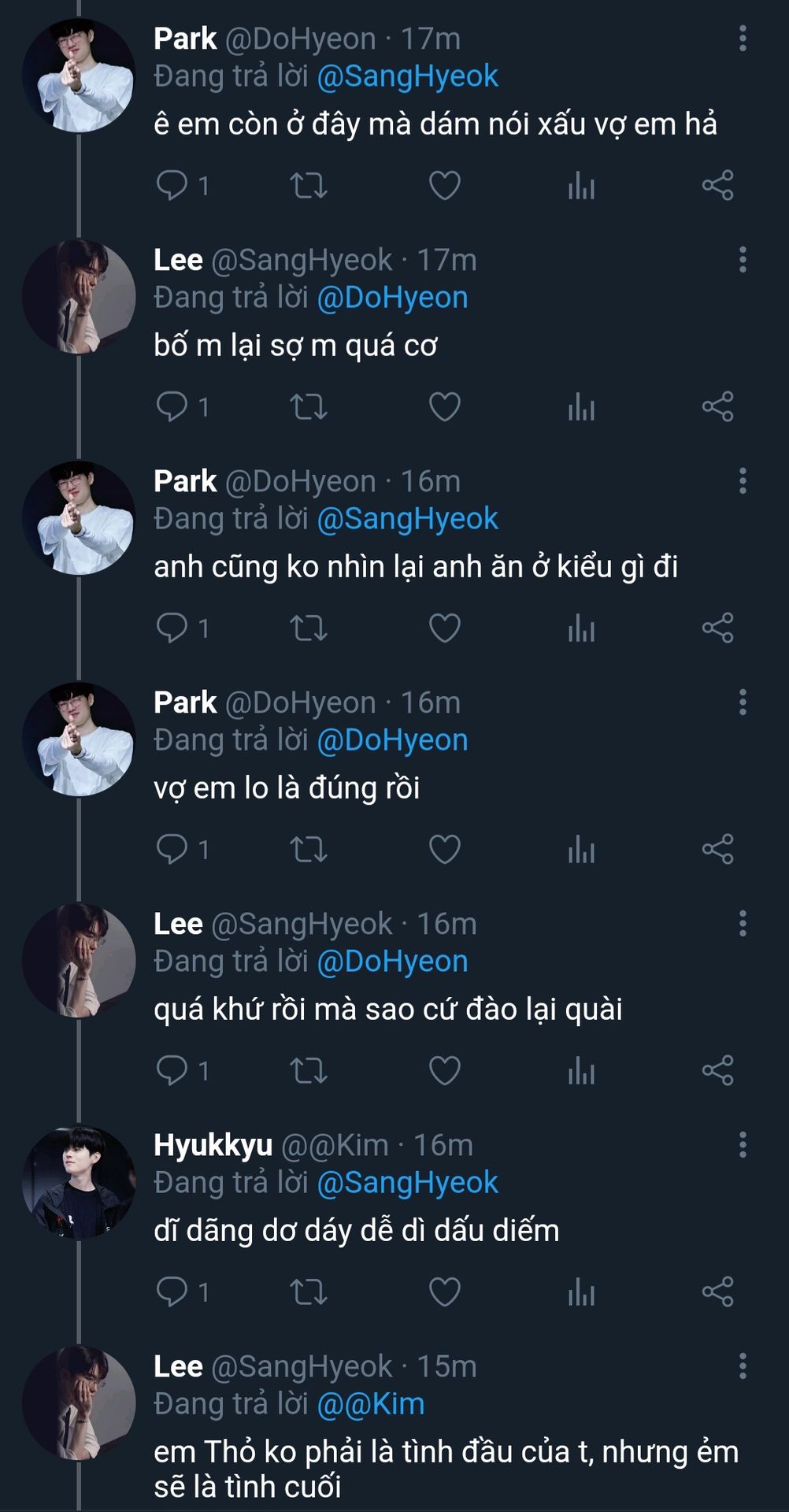The image size is (789, 1512).
Task: Share the tweet "quá khứ rồi mà sao cứ đào lại quài"
Action: tap(717, 1070)
